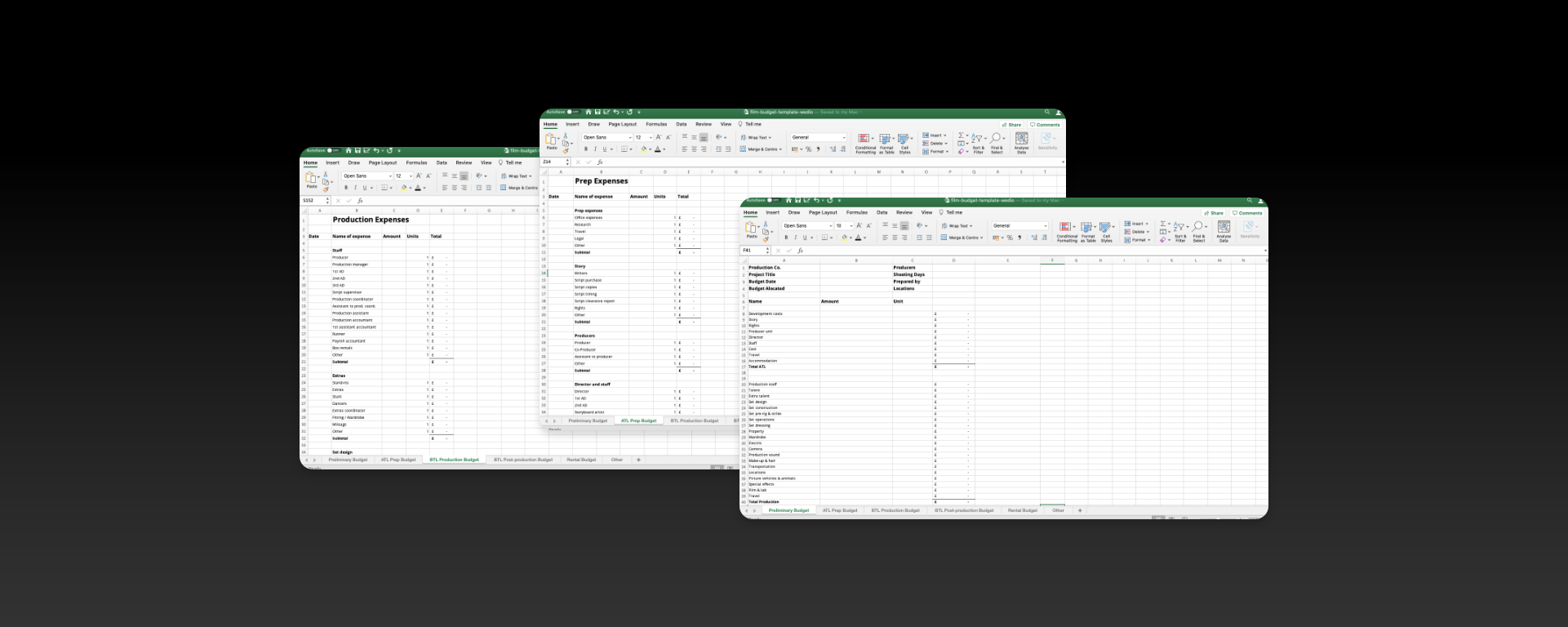This screenshot has width=1568, height=627.
Task: Click Sort & Filter in the front window
Action: [1180, 232]
